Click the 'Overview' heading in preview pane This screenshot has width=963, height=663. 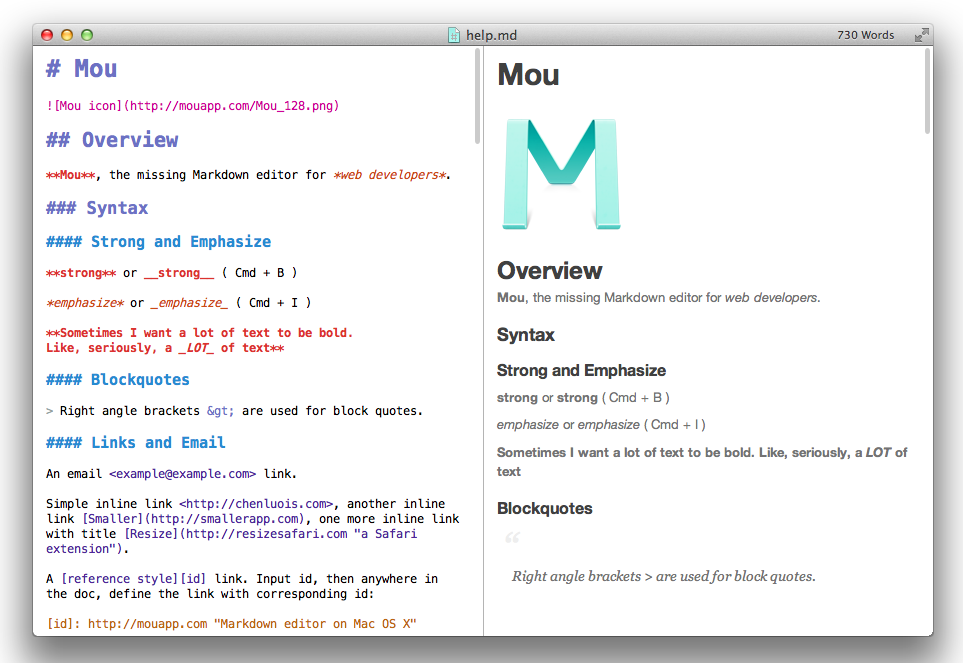550,271
